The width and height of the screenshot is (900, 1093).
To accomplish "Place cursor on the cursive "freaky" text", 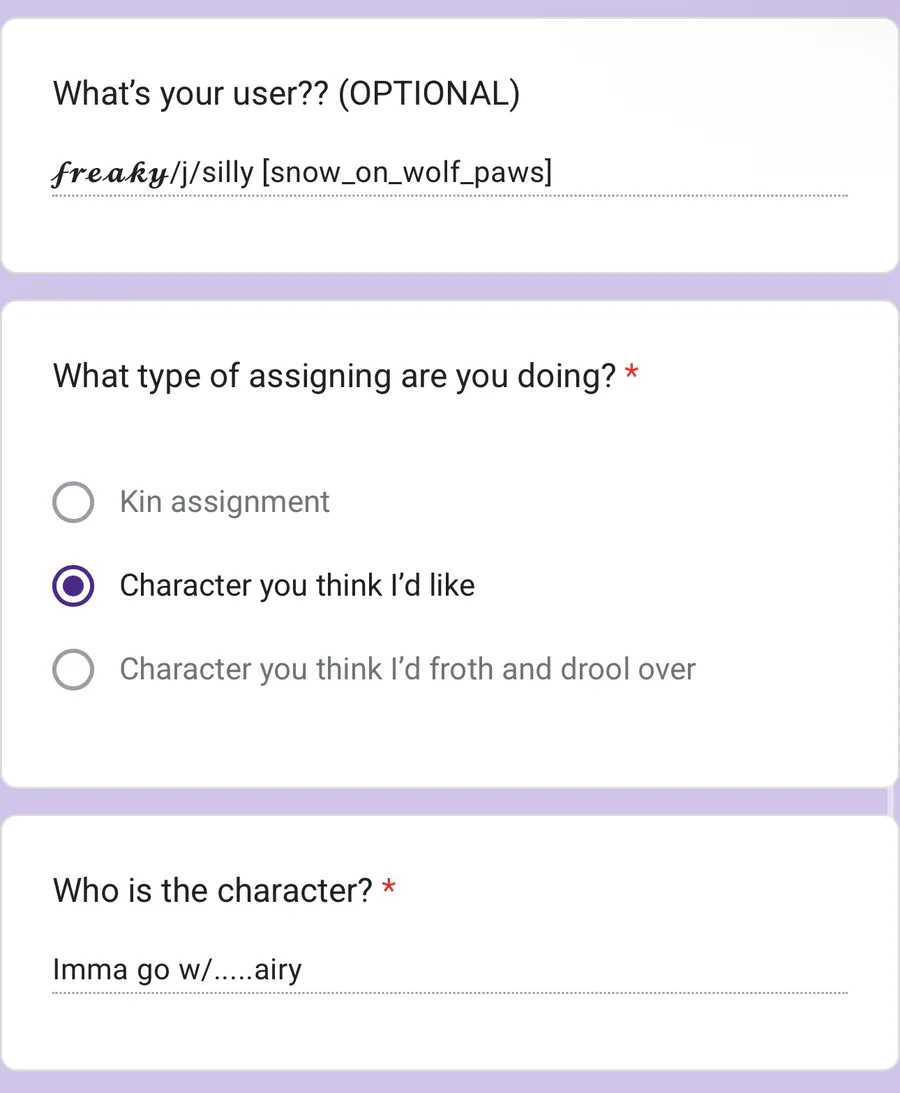I will pyautogui.click(x=109, y=173).
